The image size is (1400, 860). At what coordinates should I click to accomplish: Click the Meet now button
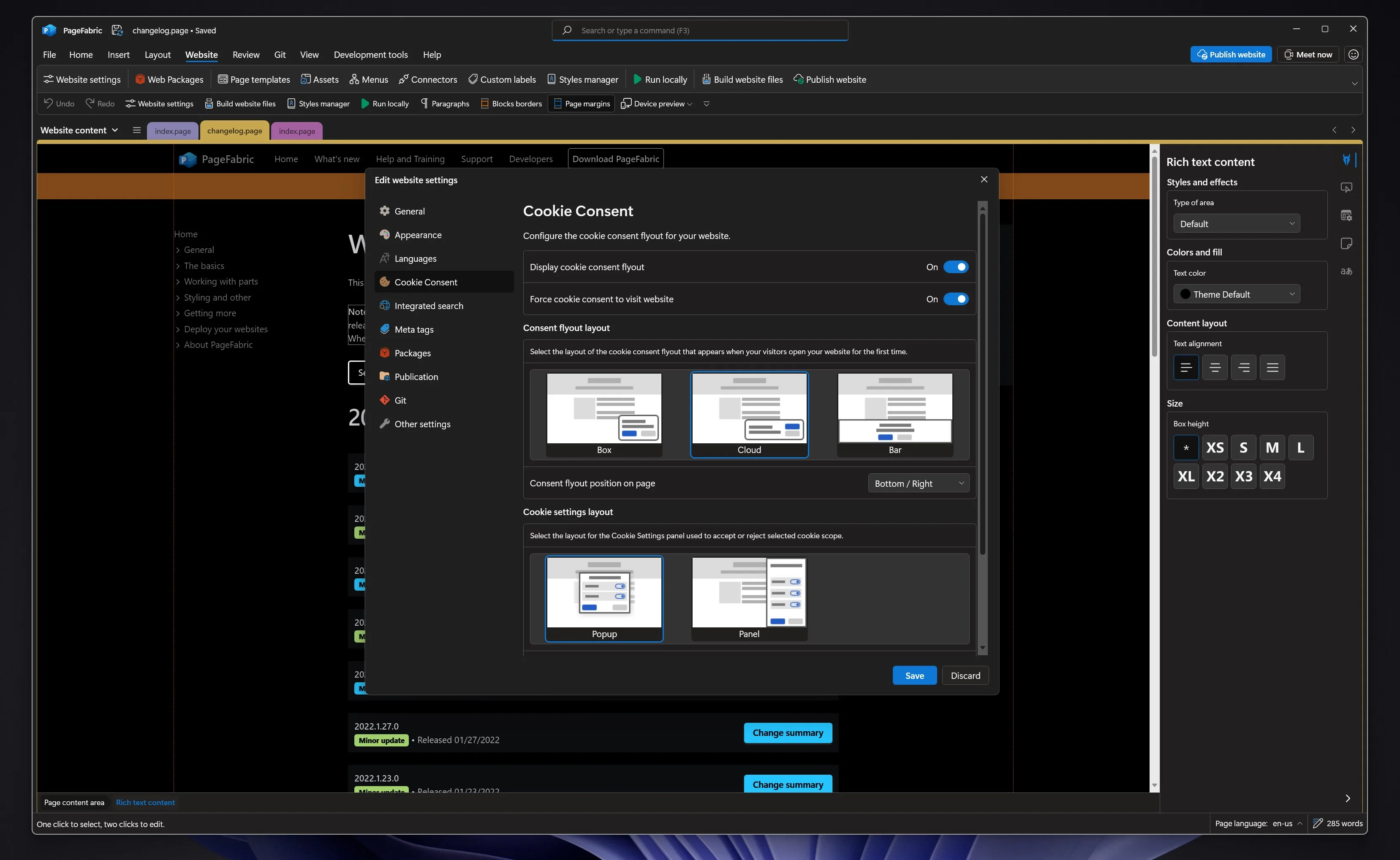[x=1307, y=54]
